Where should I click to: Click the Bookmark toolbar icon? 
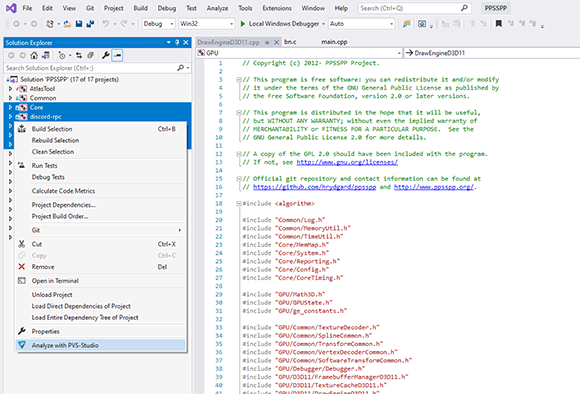[x=499, y=24]
